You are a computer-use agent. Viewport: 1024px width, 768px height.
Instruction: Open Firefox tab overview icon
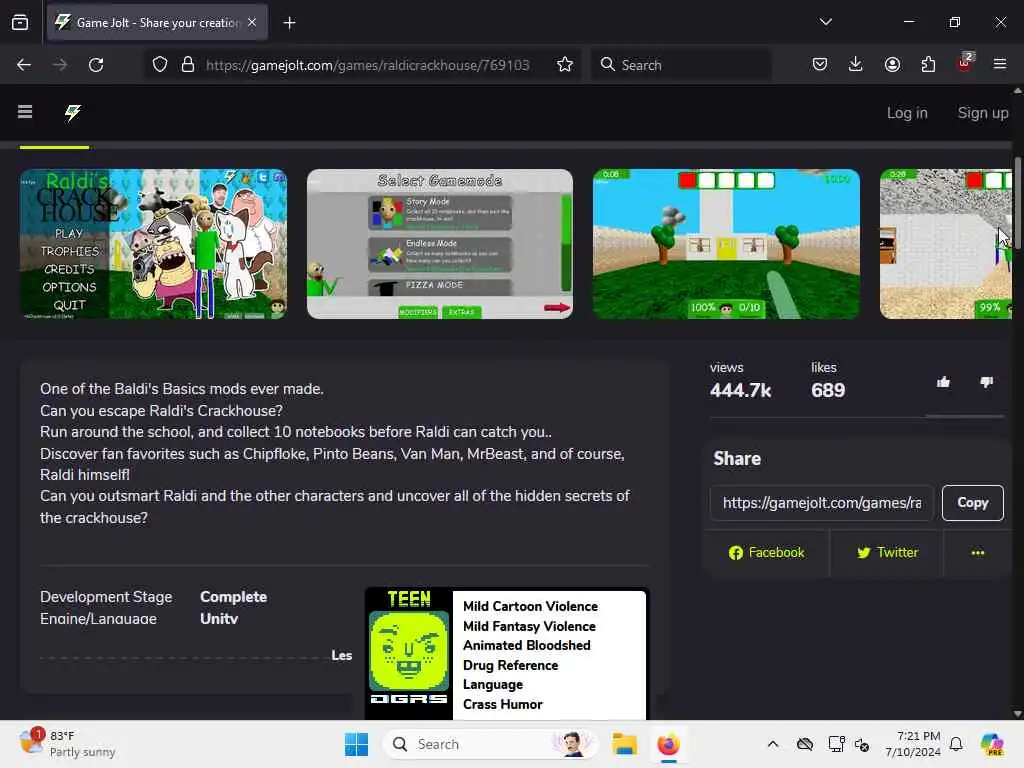pyautogui.click(x=20, y=23)
